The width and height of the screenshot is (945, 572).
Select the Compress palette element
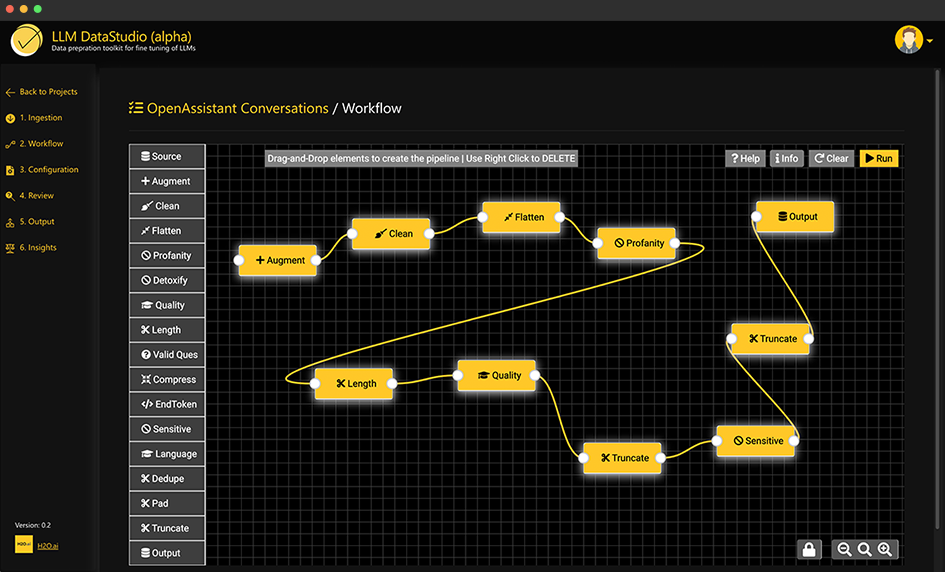(x=167, y=379)
